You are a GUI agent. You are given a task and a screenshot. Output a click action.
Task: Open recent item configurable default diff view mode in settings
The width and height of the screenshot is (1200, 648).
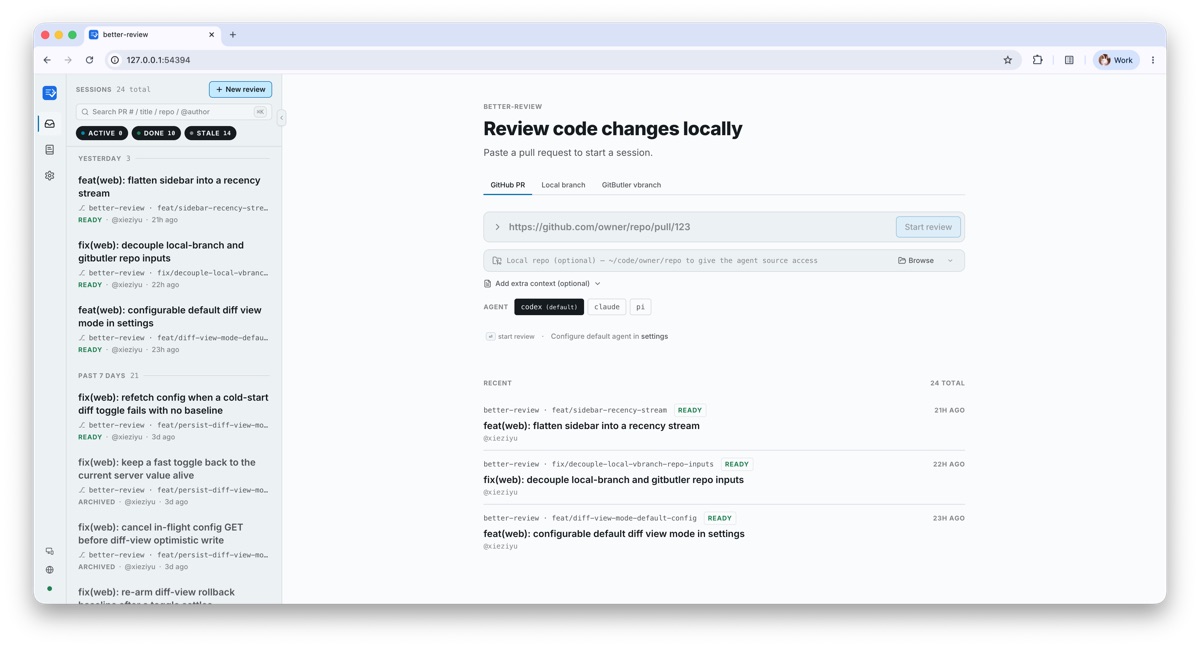click(x=724, y=532)
